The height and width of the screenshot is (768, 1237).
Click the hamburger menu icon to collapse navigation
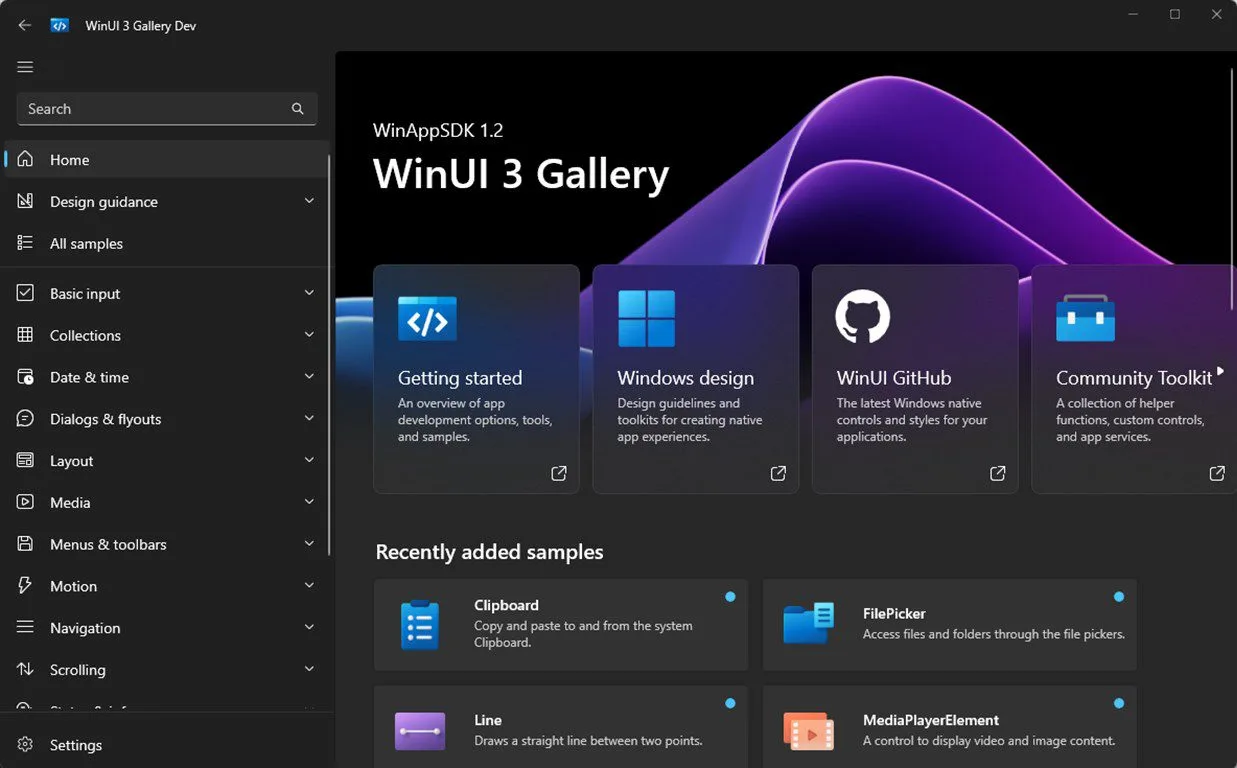(x=25, y=67)
